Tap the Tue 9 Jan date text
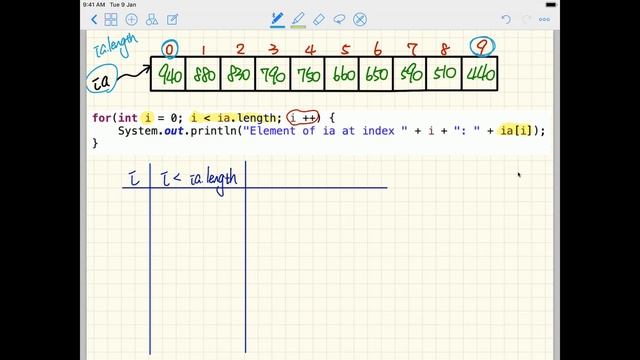The height and width of the screenshot is (360, 640). (123, 4)
